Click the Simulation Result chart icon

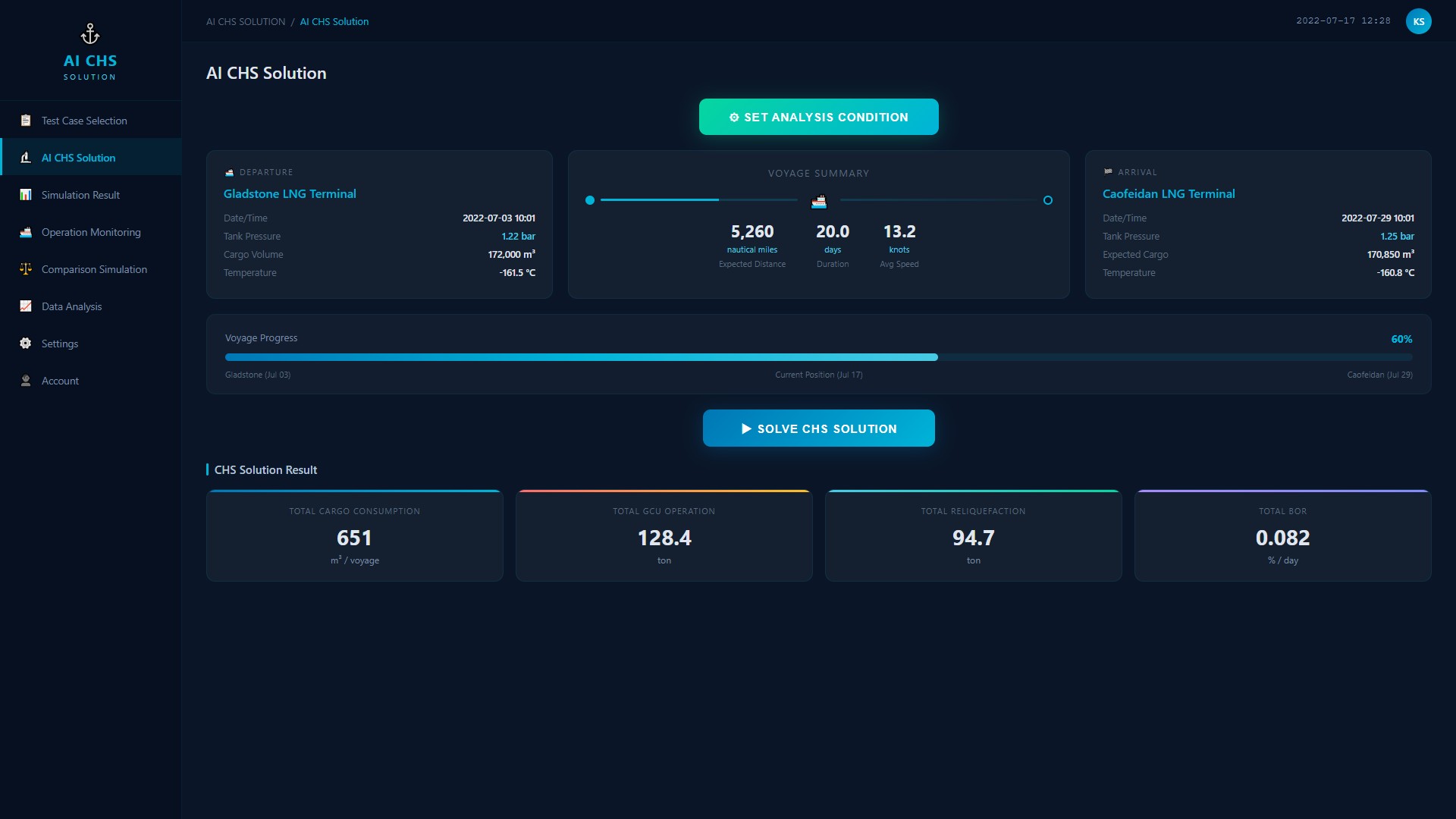click(26, 195)
